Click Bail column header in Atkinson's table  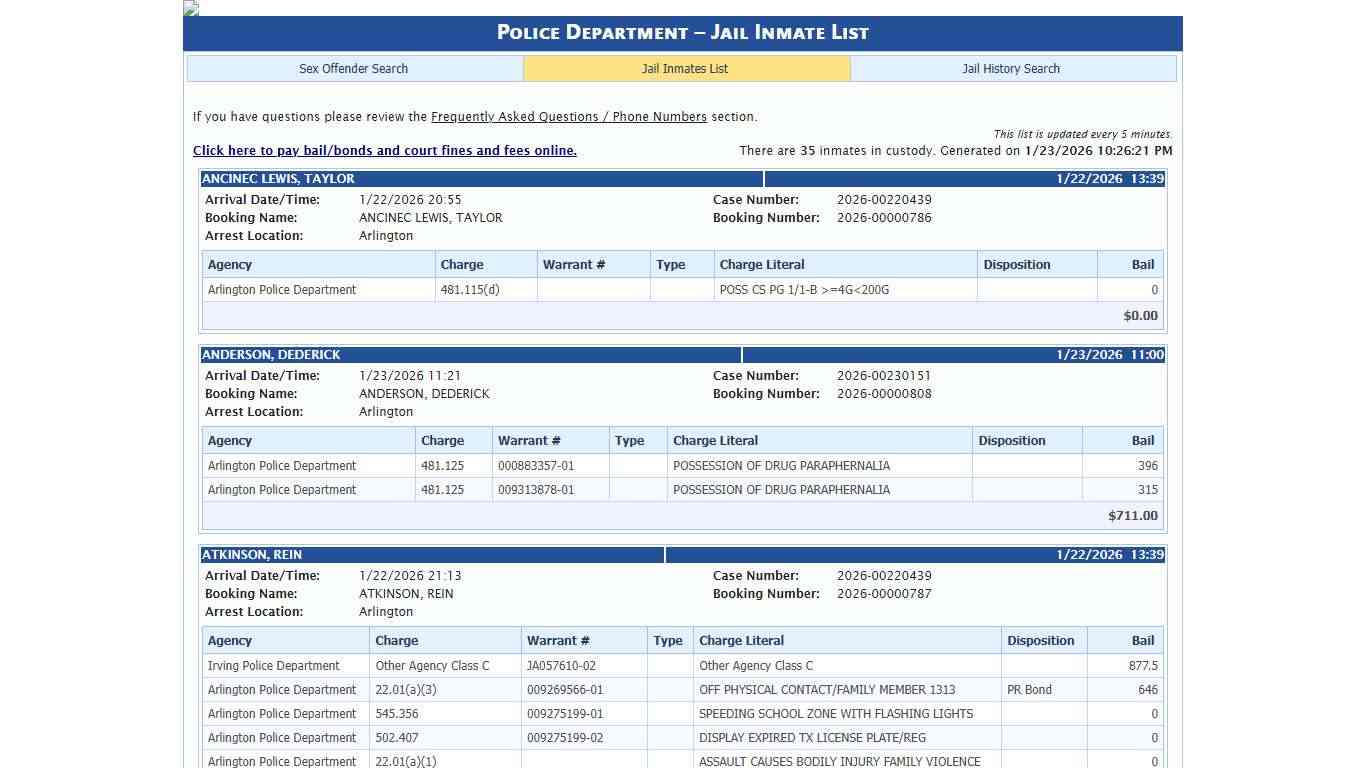click(x=1142, y=641)
